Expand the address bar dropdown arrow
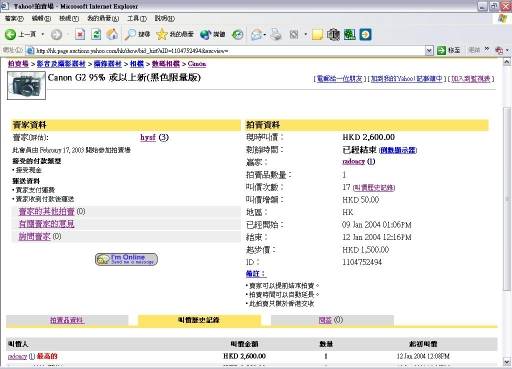Screen dimensions: 512x369 [429, 51]
